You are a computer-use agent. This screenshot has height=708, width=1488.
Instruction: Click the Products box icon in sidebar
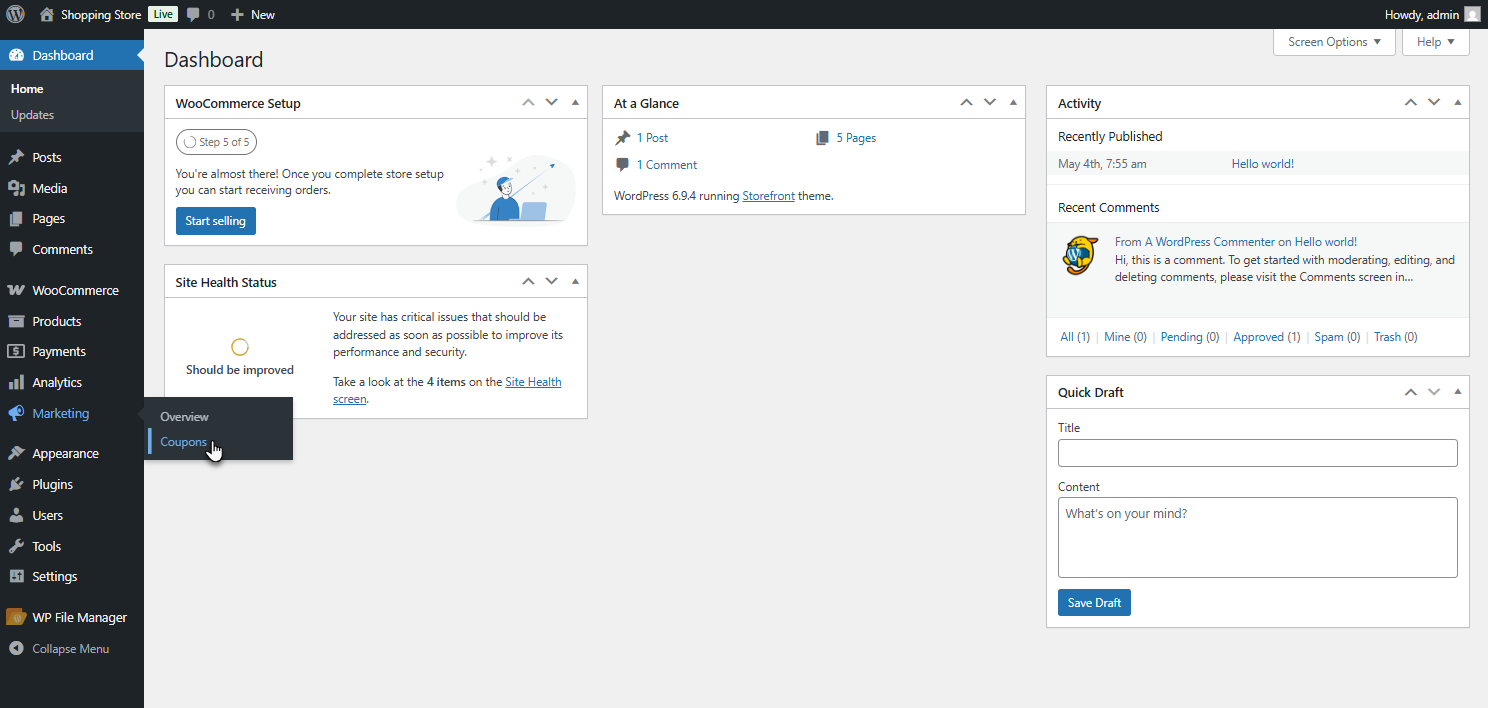point(16,321)
